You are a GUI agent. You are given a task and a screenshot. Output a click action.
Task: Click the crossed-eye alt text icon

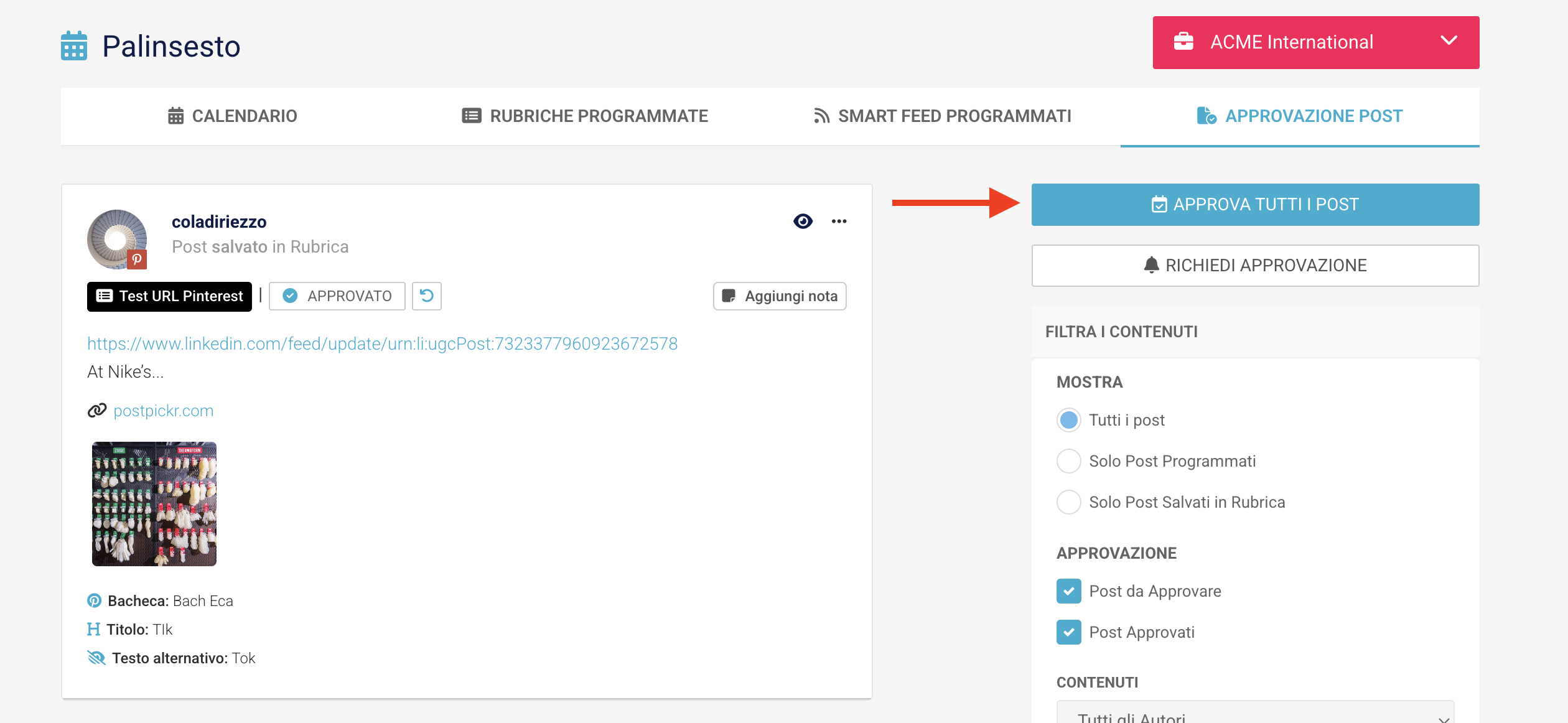tap(96, 658)
